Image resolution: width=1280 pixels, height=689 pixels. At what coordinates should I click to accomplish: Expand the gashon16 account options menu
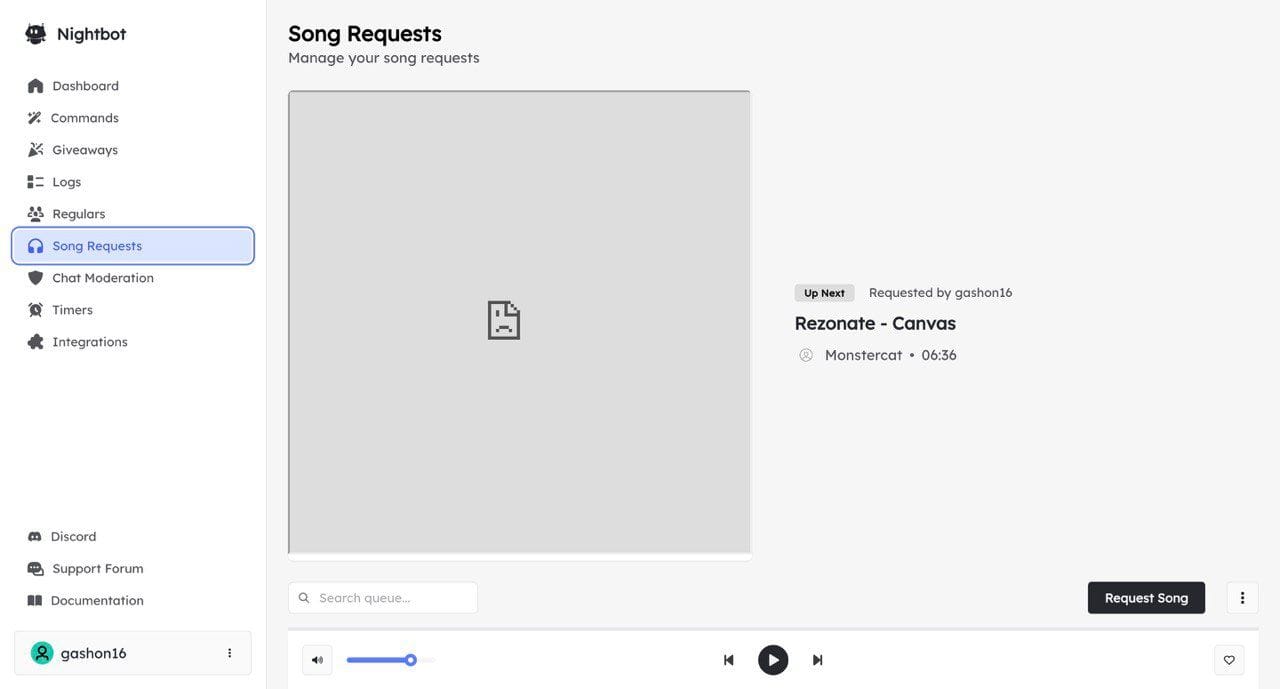pos(229,653)
